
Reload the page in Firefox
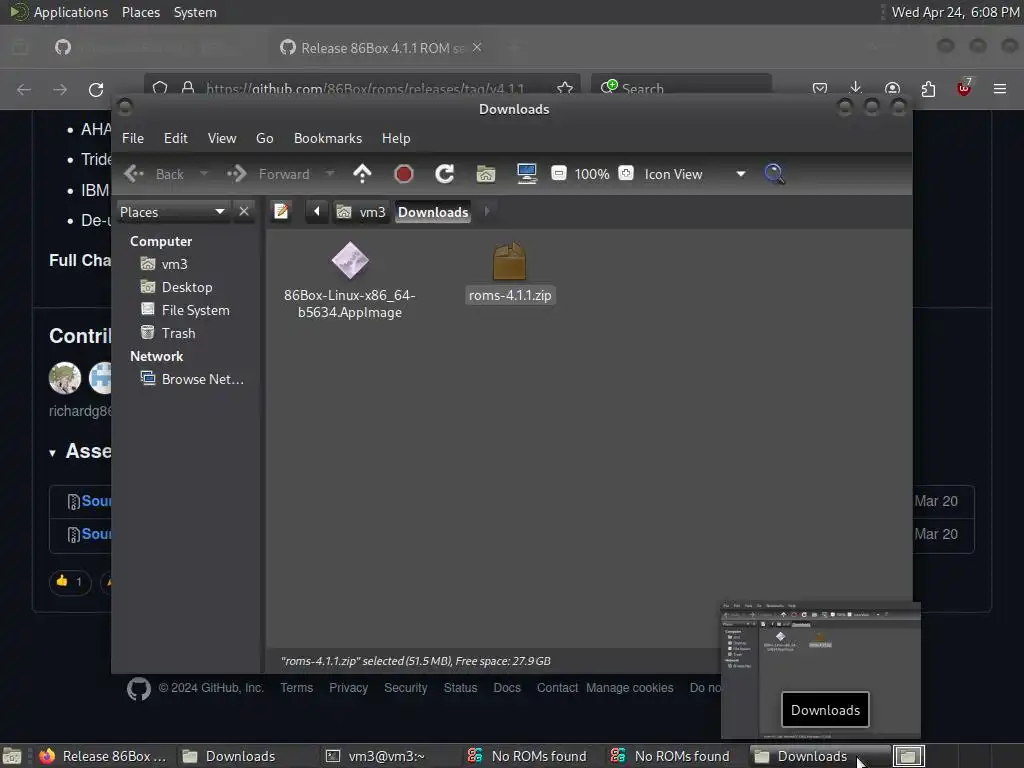[96, 89]
